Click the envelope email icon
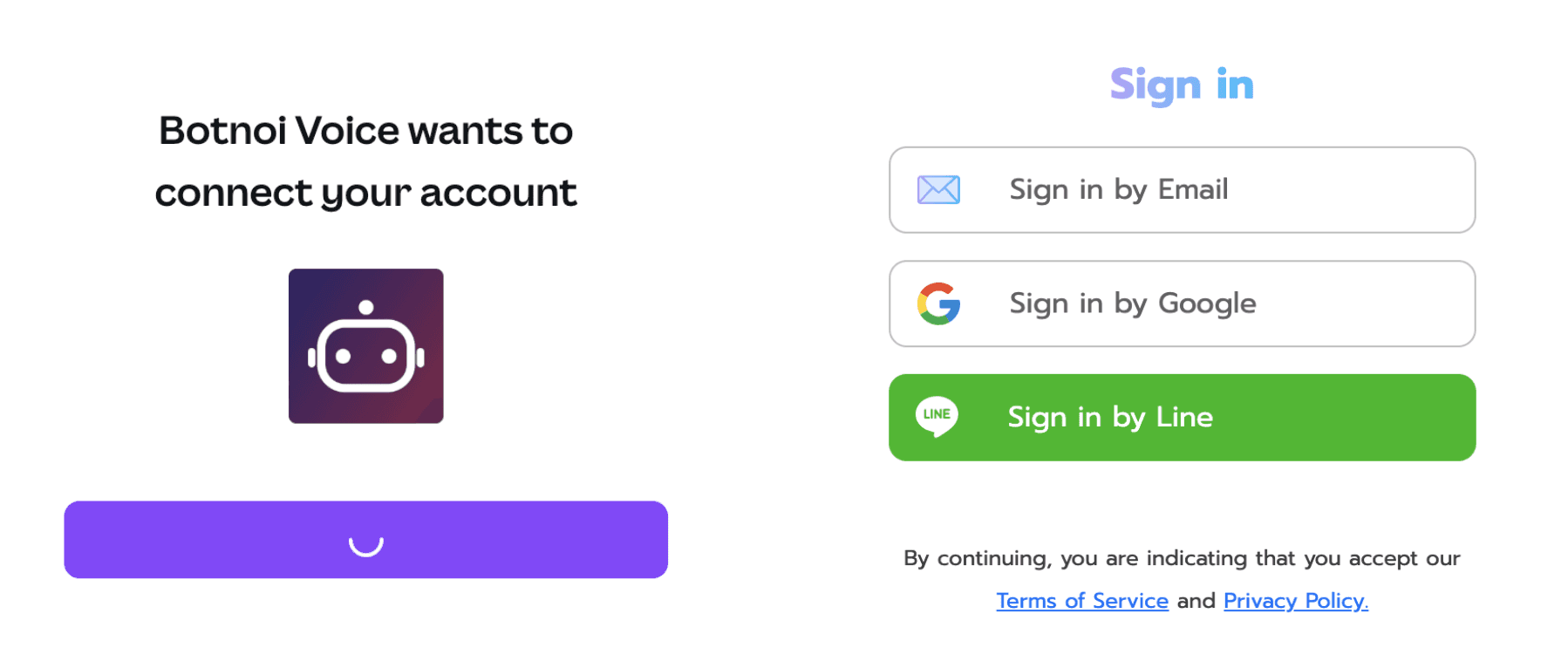The width and height of the screenshot is (1568, 668). click(x=938, y=189)
